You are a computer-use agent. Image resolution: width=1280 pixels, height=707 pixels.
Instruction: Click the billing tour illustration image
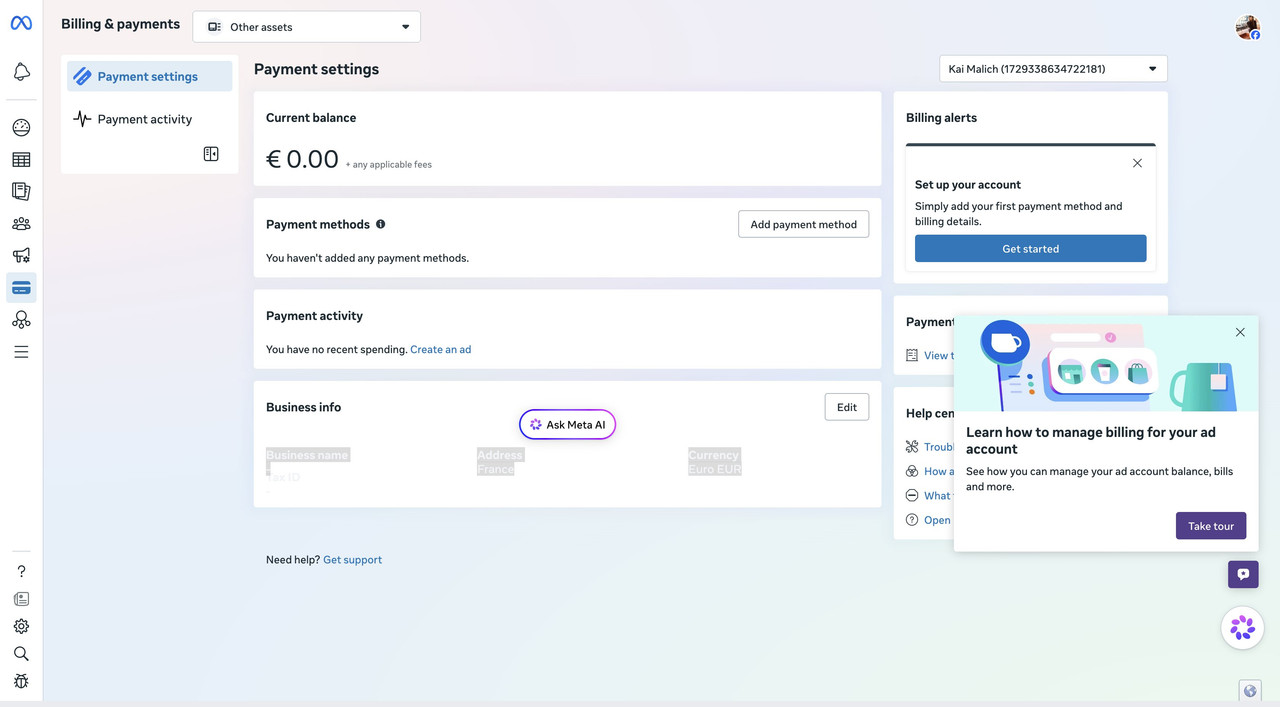(x=1106, y=364)
